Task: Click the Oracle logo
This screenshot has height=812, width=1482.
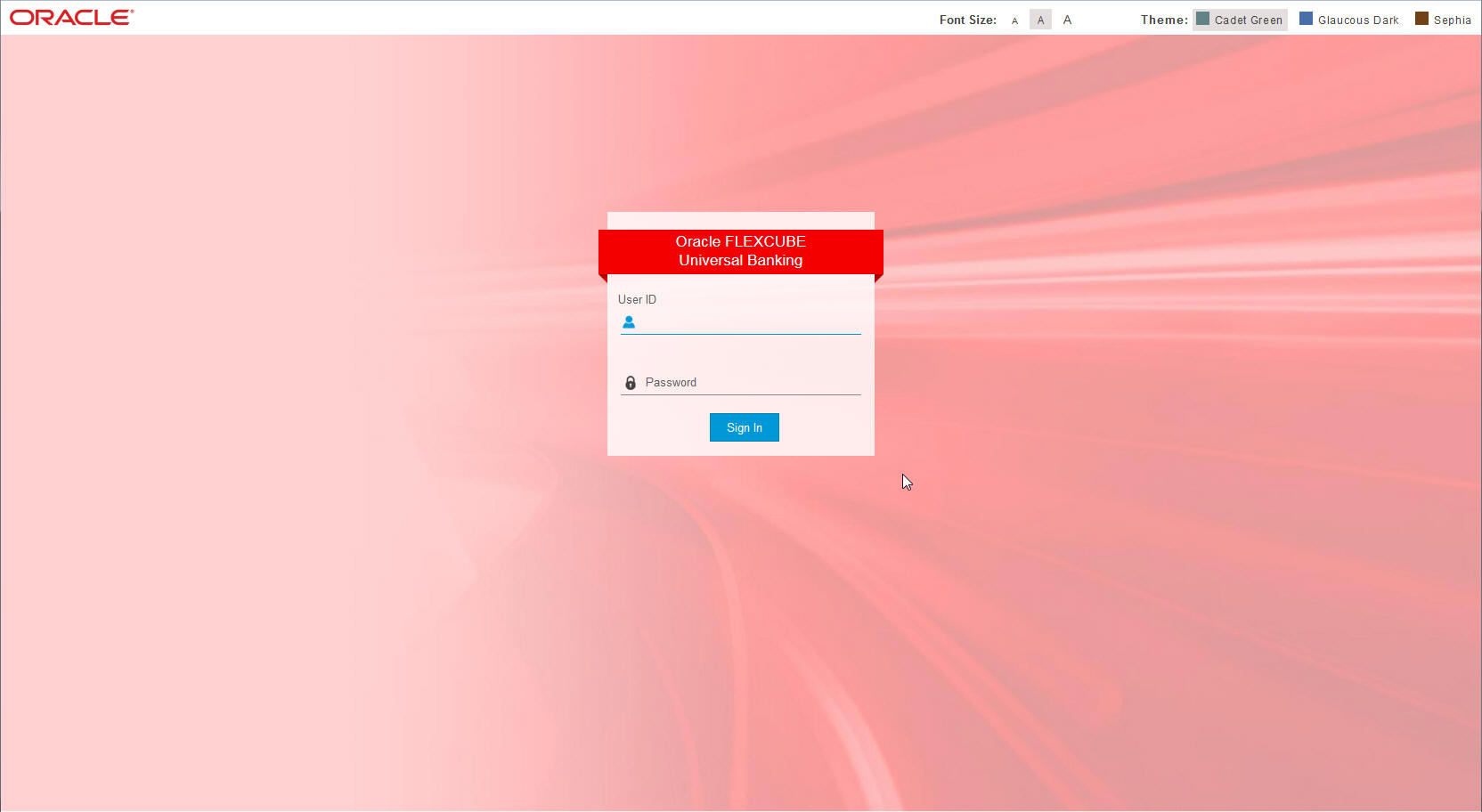Action: tap(71, 17)
